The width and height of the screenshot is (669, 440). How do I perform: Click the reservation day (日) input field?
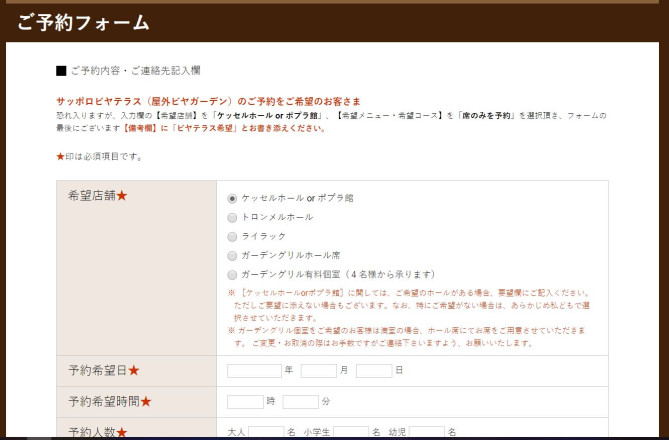pyautogui.click(x=373, y=371)
